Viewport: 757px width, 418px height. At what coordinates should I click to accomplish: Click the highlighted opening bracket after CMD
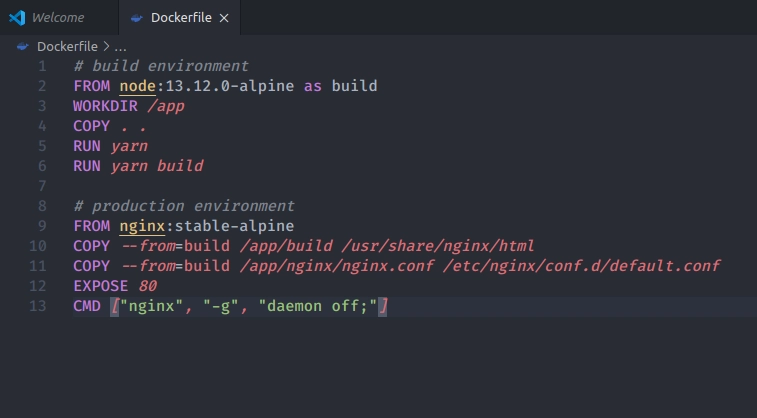tap(115, 307)
